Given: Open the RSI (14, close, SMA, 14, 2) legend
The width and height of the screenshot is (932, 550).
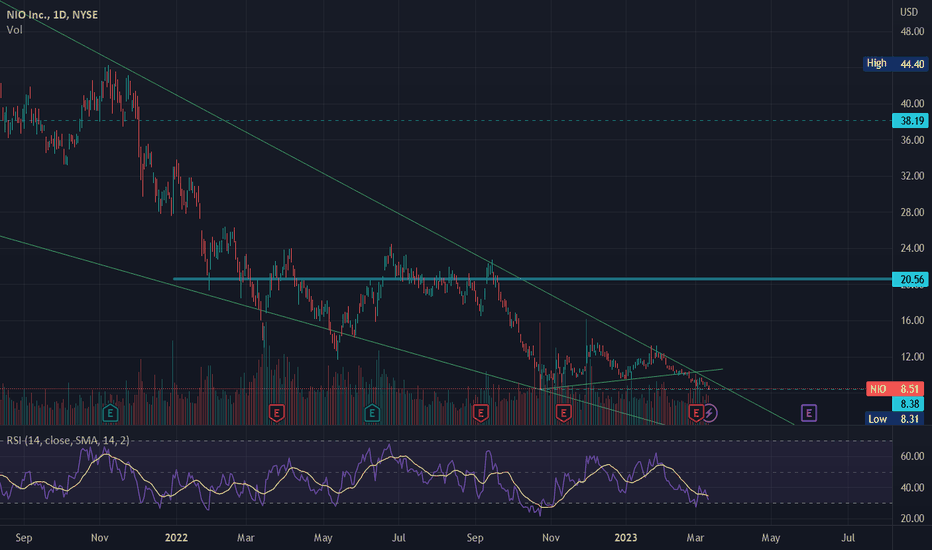Looking at the screenshot, I should click(x=68, y=441).
